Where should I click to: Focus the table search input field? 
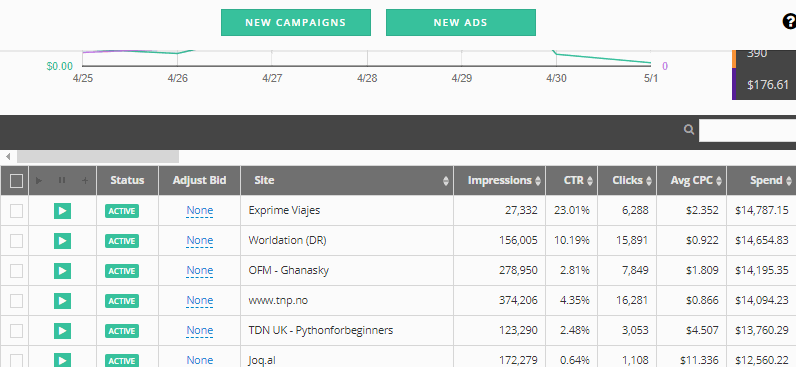747,130
